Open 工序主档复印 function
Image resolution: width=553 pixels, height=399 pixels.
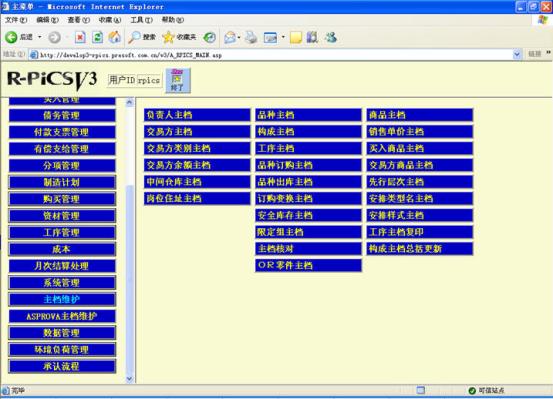pos(420,232)
